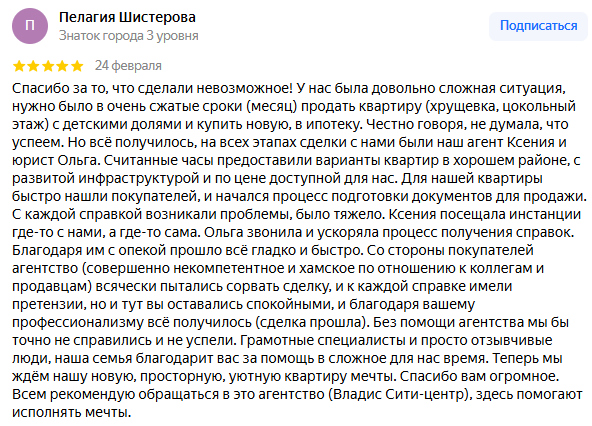Click the phrase 'юрист Ольга' in the text
Screen dimensions: 592x426
(x=54, y=161)
